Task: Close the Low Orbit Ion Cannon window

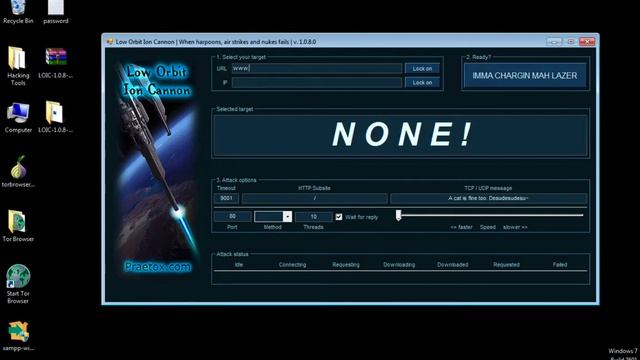Action: tap(587, 42)
